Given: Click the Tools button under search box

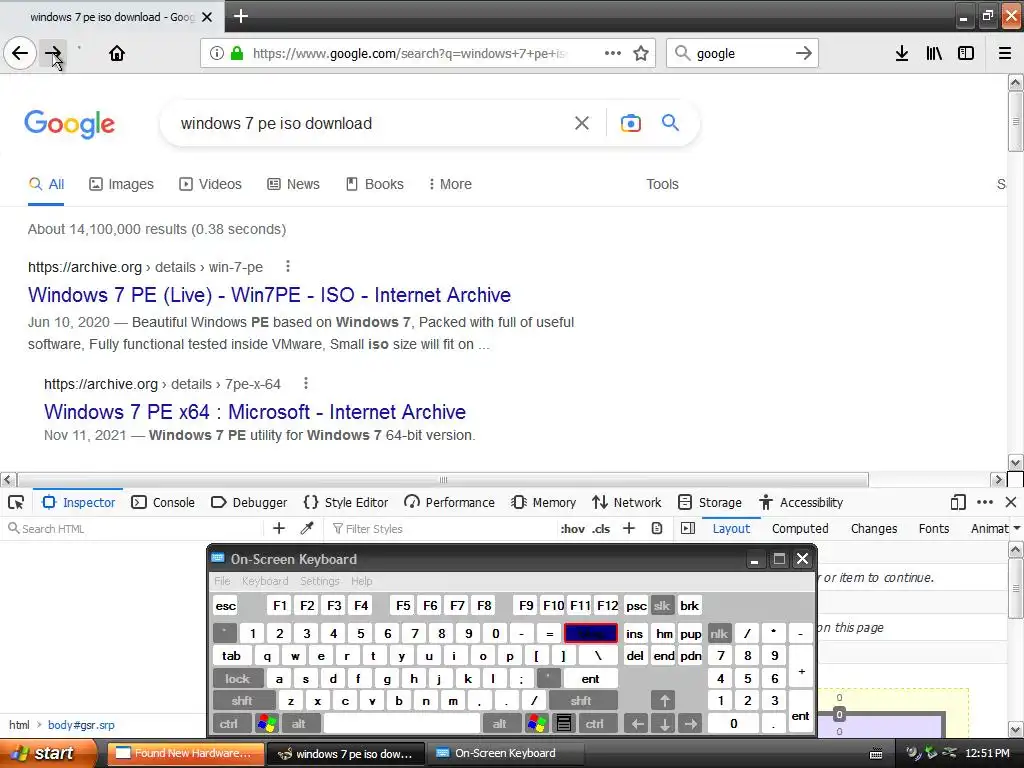Looking at the screenshot, I should (662, 184).
